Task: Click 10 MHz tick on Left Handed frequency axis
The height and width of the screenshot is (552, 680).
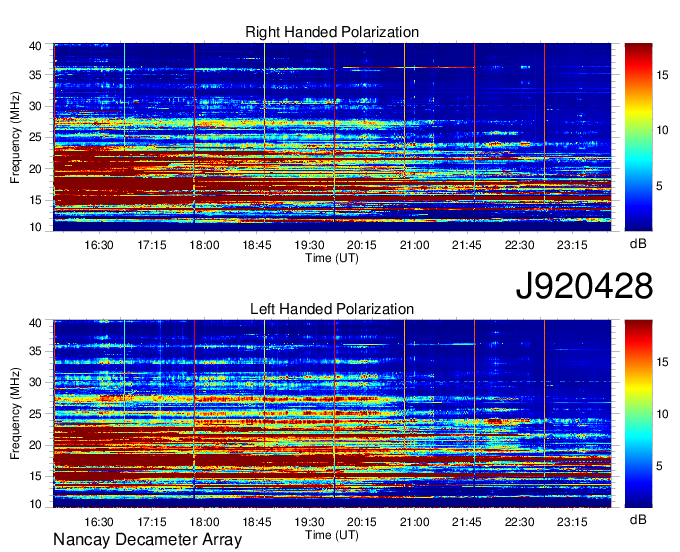Action: click(35, 504)
